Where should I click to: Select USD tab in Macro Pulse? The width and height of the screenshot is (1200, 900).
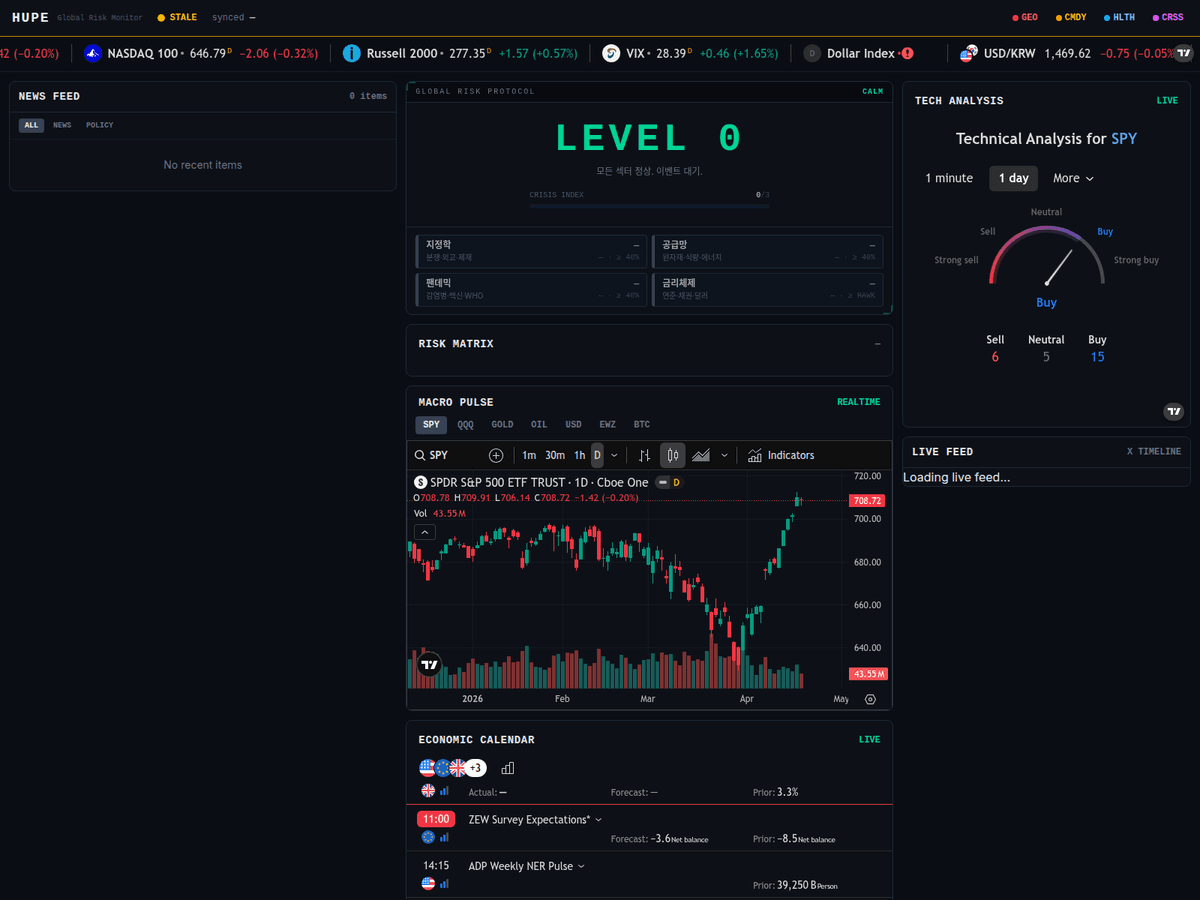coord(573,424)
